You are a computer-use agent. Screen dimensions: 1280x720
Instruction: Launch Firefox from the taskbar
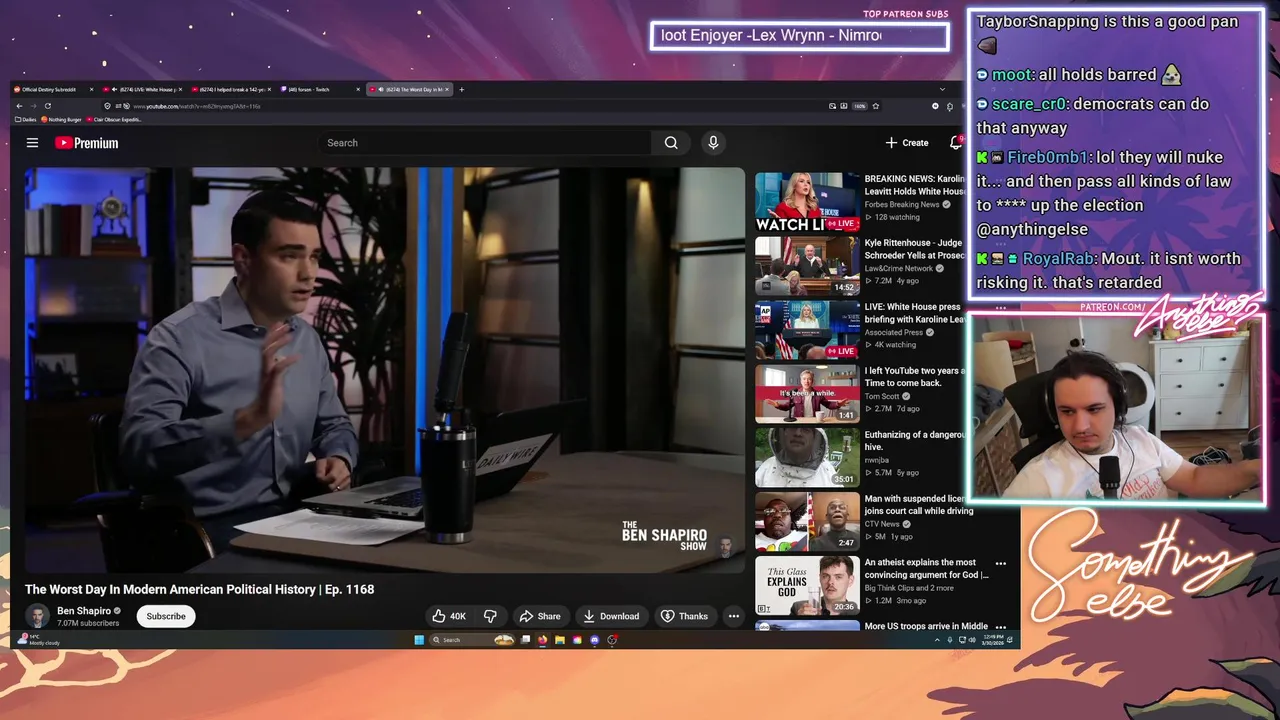542,640
